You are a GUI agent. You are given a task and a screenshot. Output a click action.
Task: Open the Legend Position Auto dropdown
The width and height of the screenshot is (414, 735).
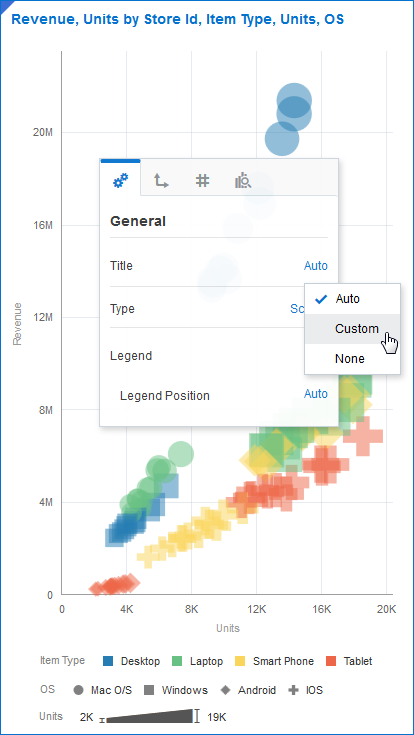[316, 394]
